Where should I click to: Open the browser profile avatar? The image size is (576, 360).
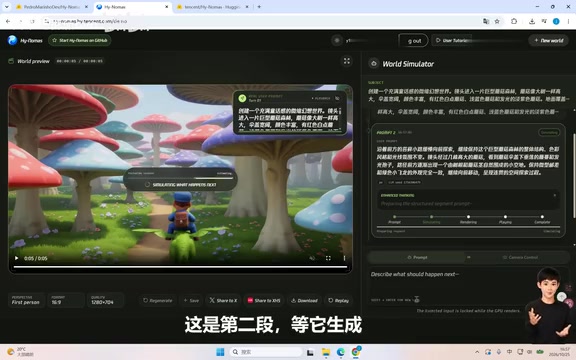click(556, 21)
